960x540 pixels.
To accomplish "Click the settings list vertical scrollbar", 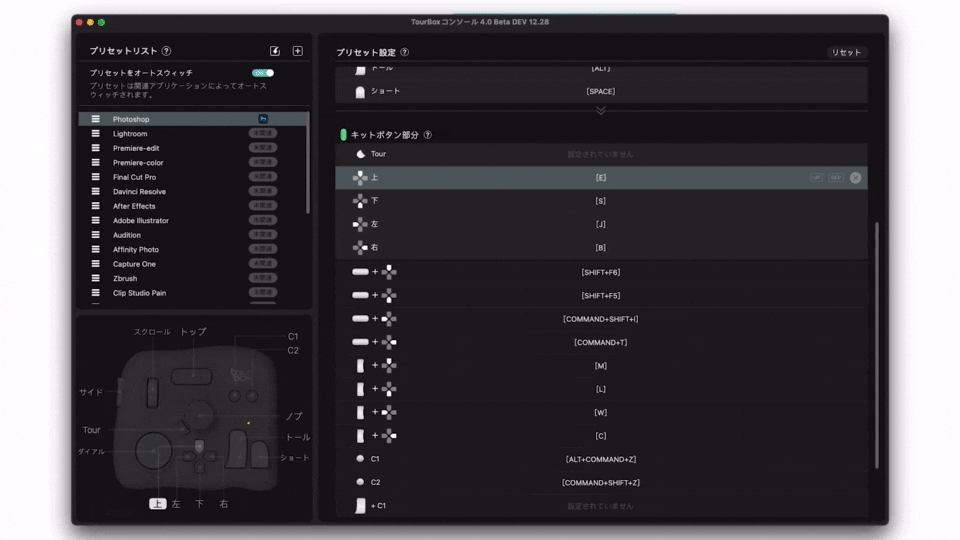I will 876,340.
